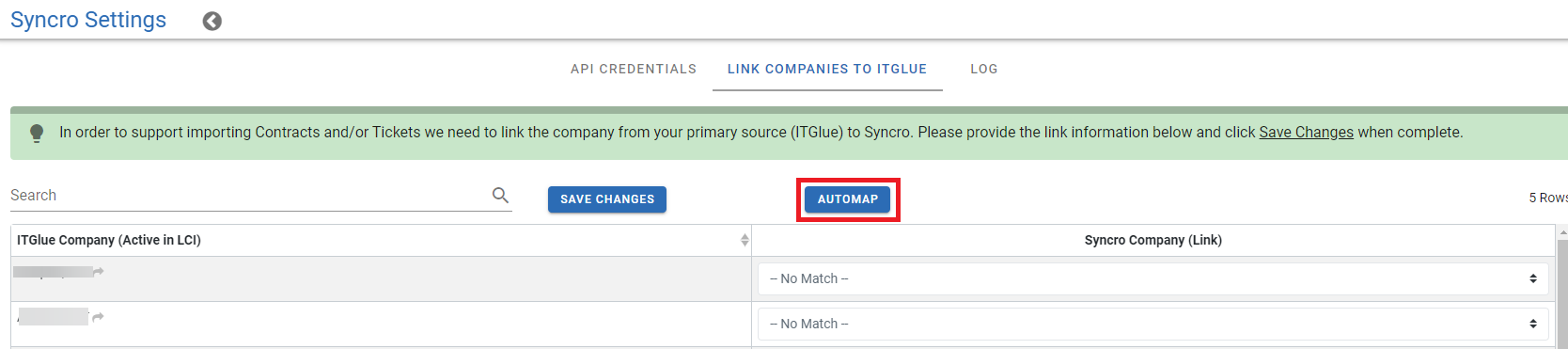Expand first row No Match dropdown
This screenshot has height=349, width=1568.
(1153, 278)
